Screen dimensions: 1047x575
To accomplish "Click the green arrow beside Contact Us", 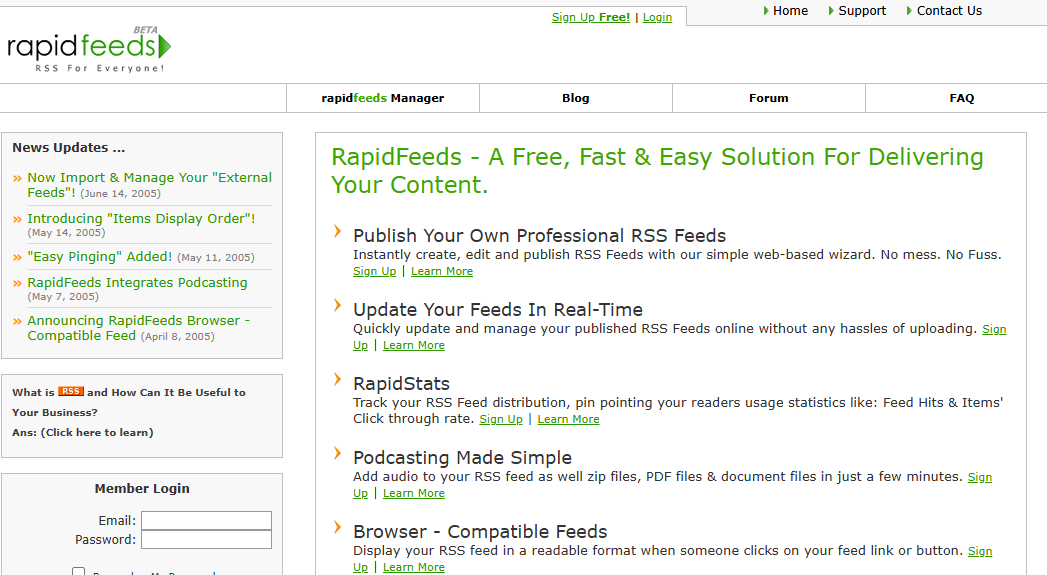I will click(909, 11).
